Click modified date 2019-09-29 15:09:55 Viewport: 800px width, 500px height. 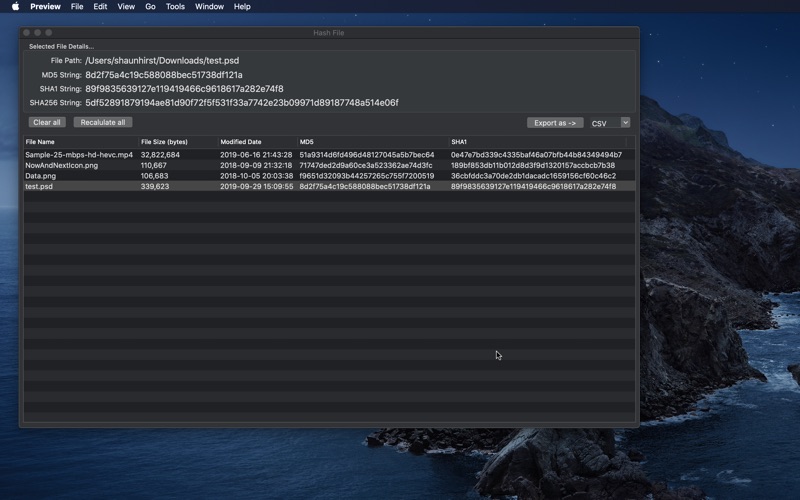click(x=257, y=187)
